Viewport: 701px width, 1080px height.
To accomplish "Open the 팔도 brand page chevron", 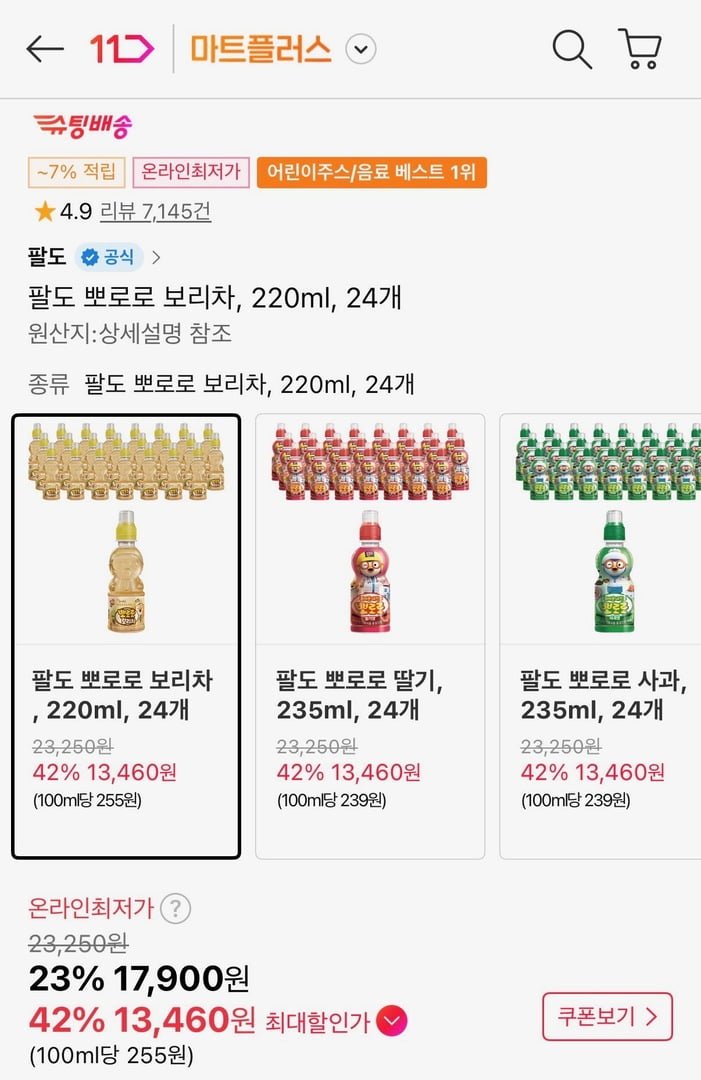I will coord(156,257).
